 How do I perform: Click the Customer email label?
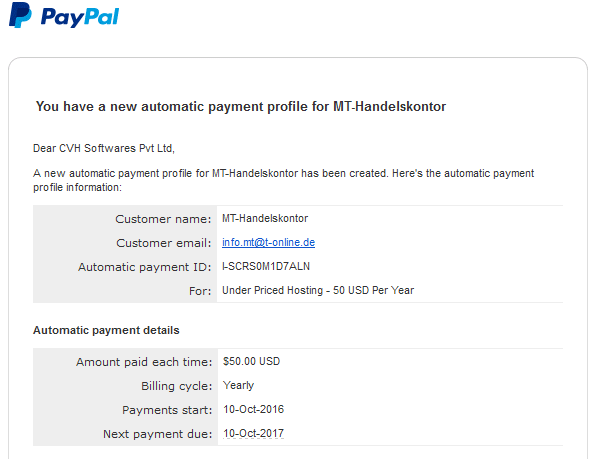(164, 243)
